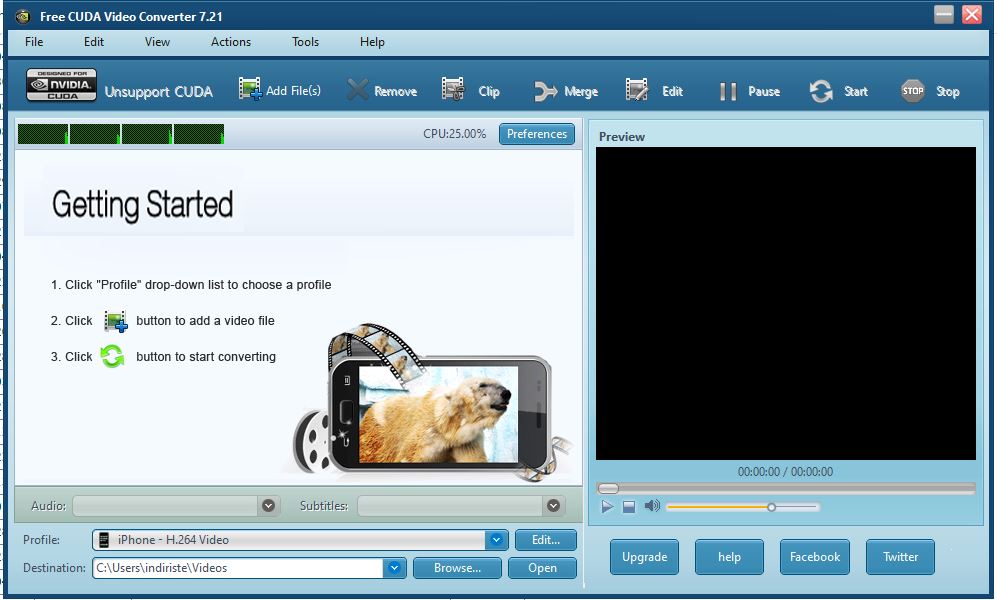The image size is (997, 600).
Task: Expand the Profile dropdown arrow
Action: (x=496, y=540)
